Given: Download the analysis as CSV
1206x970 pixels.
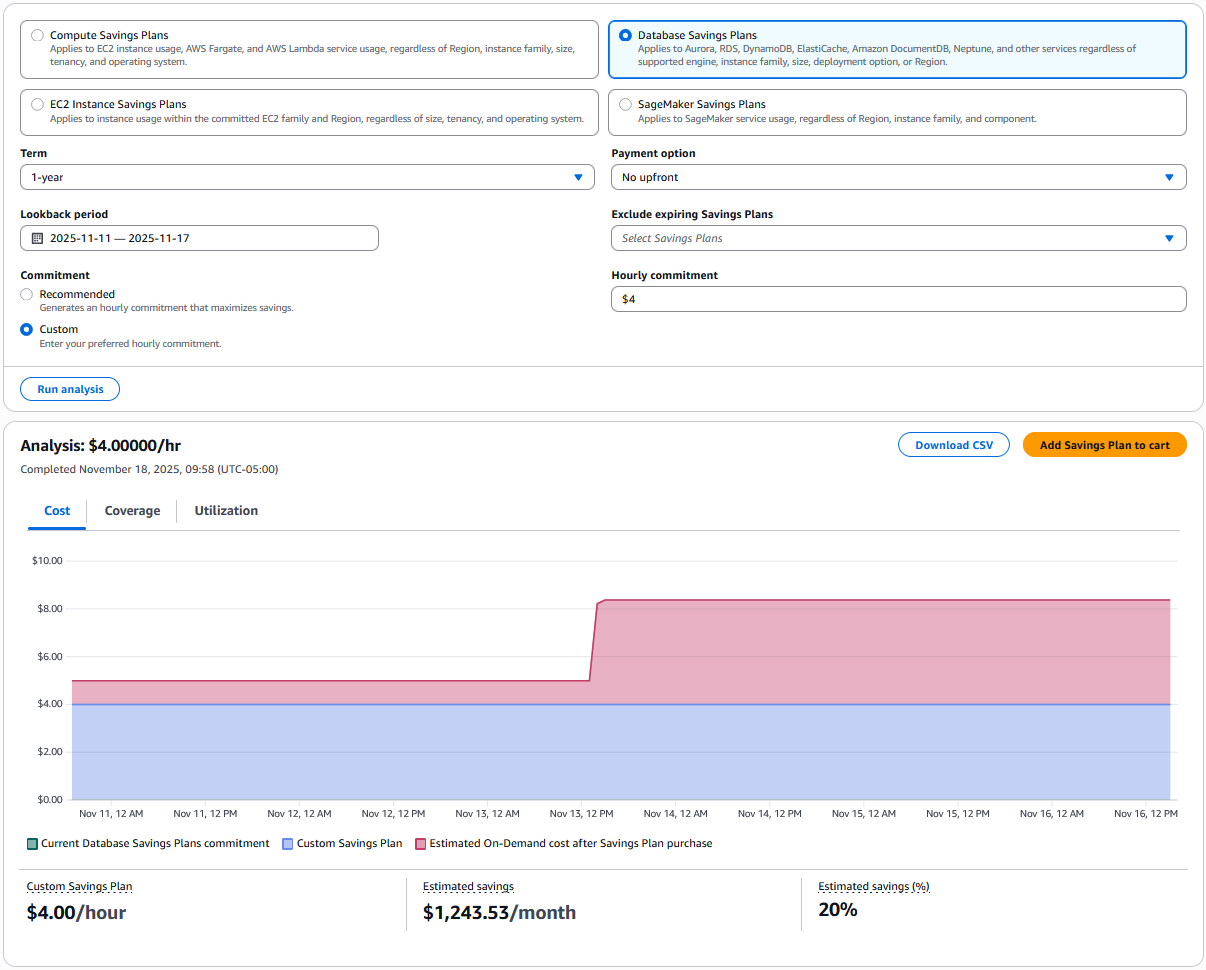Looking at the screenshot, I should coord(953,444).
